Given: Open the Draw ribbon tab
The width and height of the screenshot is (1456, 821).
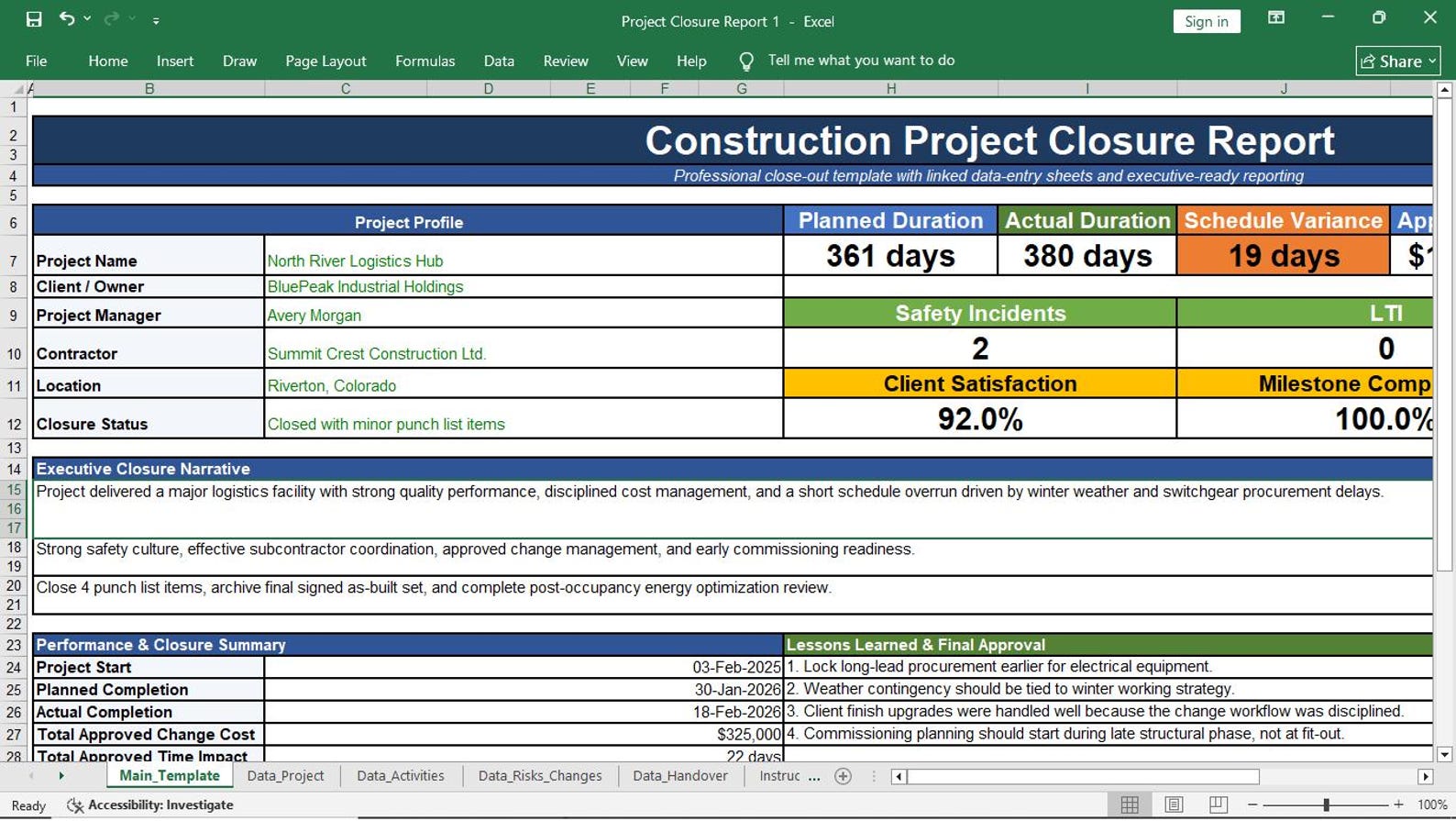Looking at the screenshot, I should 239,61.
